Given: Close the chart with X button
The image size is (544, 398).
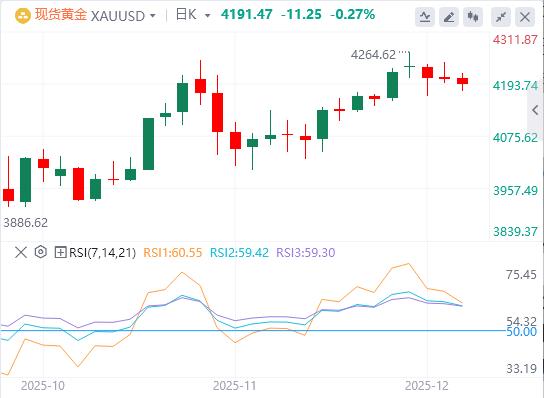Looking at the screenshot, I should [x=525, y=16].
